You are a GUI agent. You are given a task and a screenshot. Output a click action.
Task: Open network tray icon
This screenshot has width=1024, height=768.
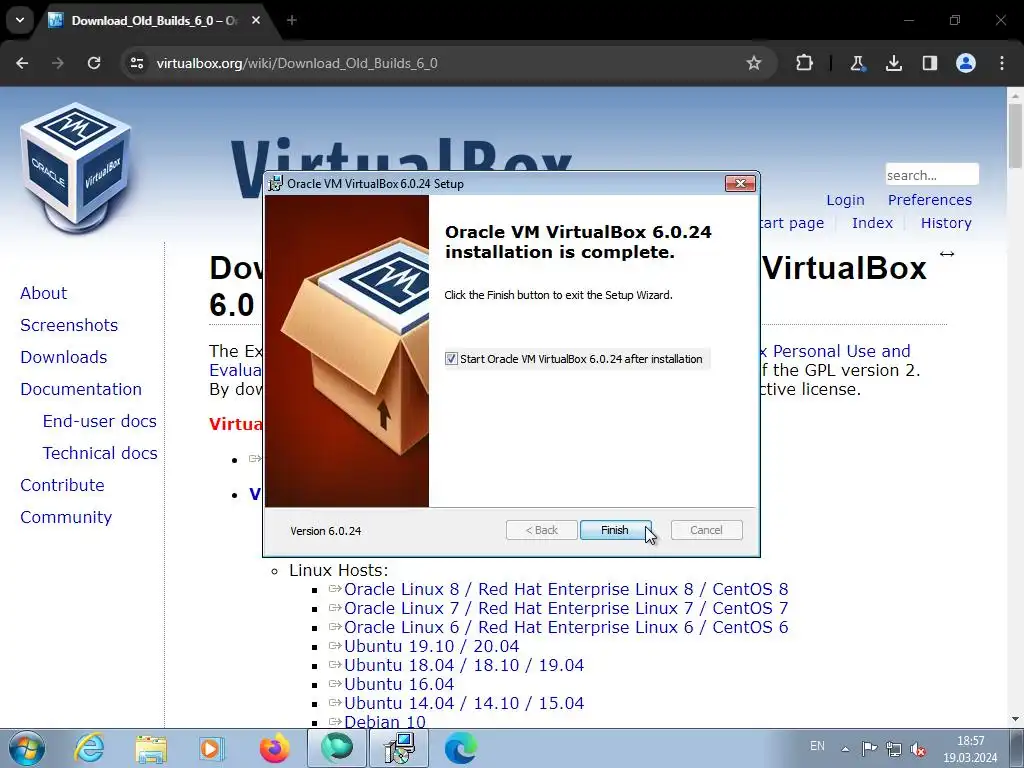[x=893, y=749]
